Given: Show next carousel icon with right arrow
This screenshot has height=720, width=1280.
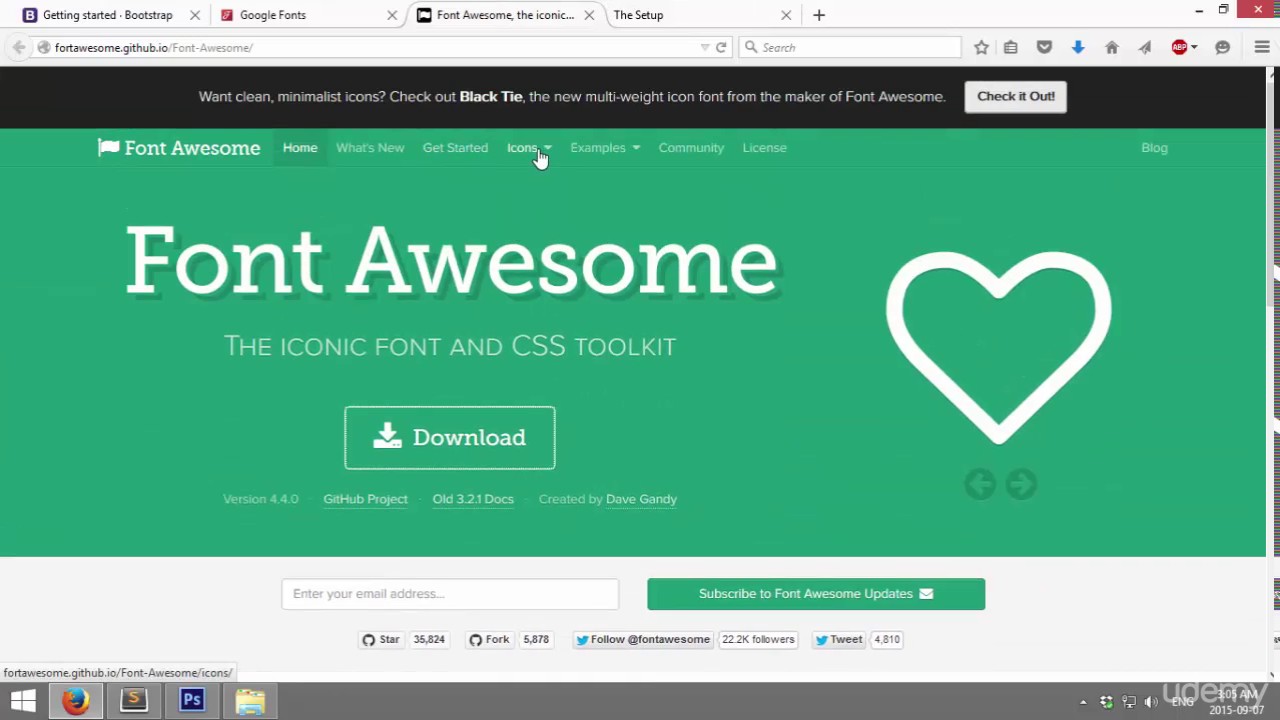Looking at the screenshot, I should coord(1021,484).
